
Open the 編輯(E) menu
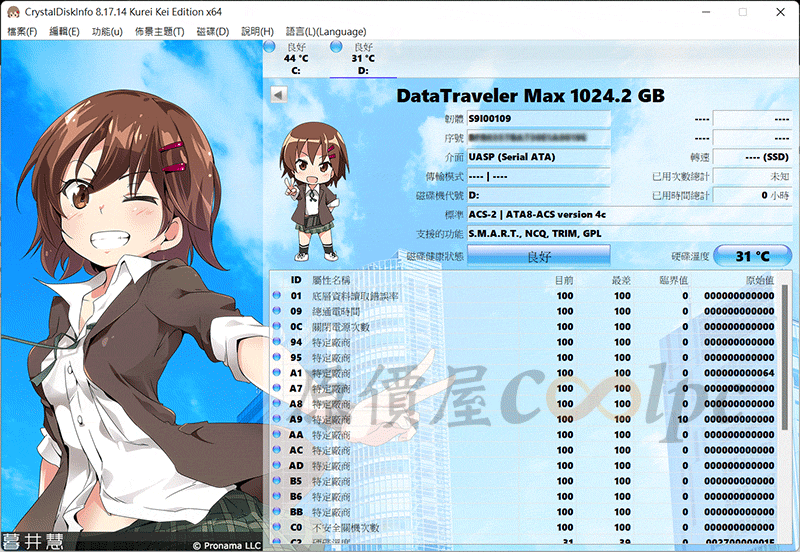64,32
